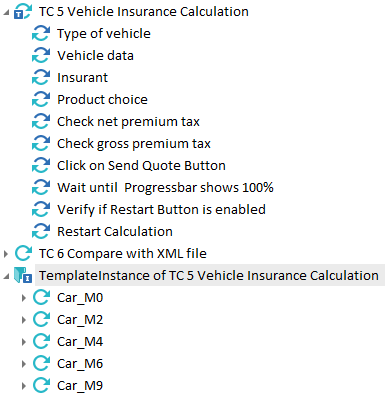Collapse the TC 5 Vehicle Insurance Calculation node
The image size is (385, 397).
point(6,12)
